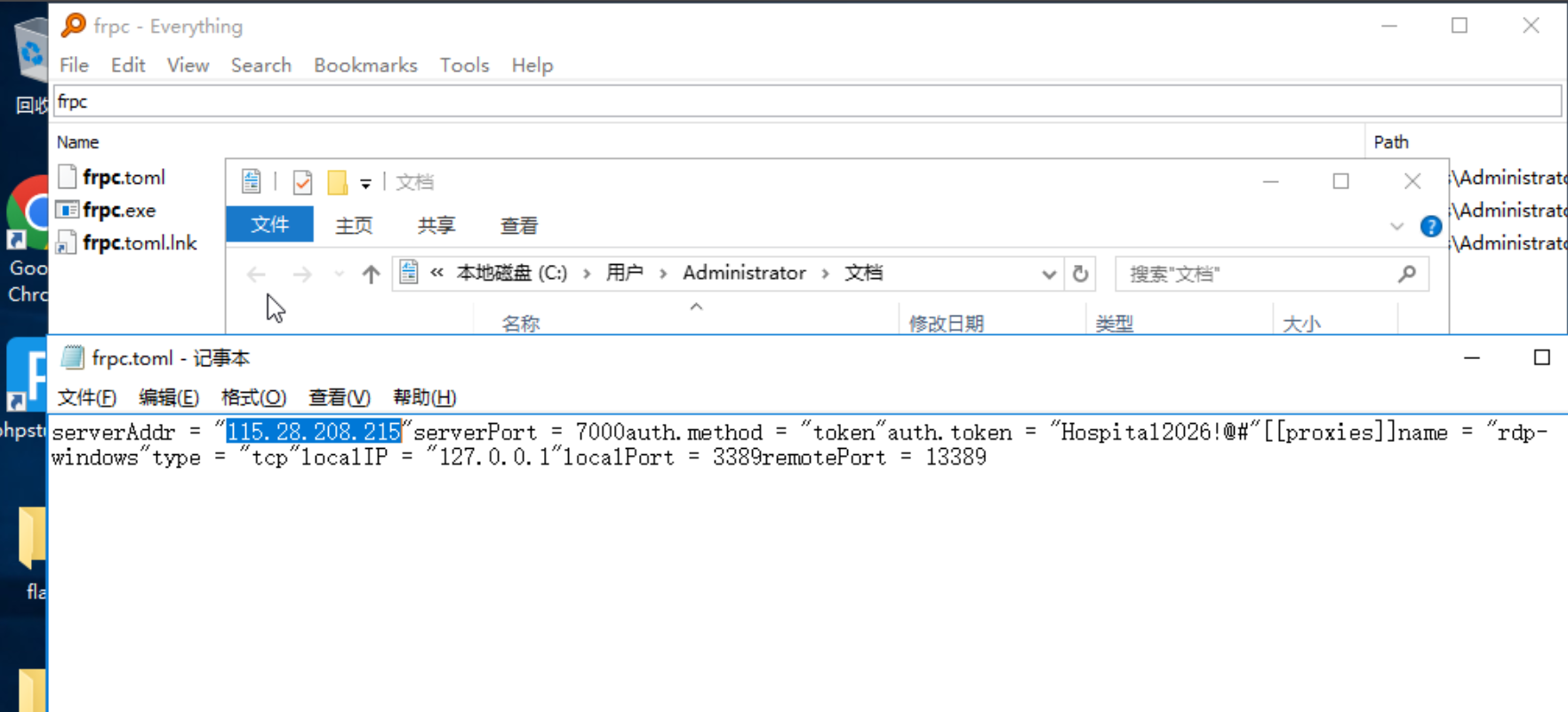Click the 文档 breadcrumb in address bar
The image size is (1568, 712).
863,273
